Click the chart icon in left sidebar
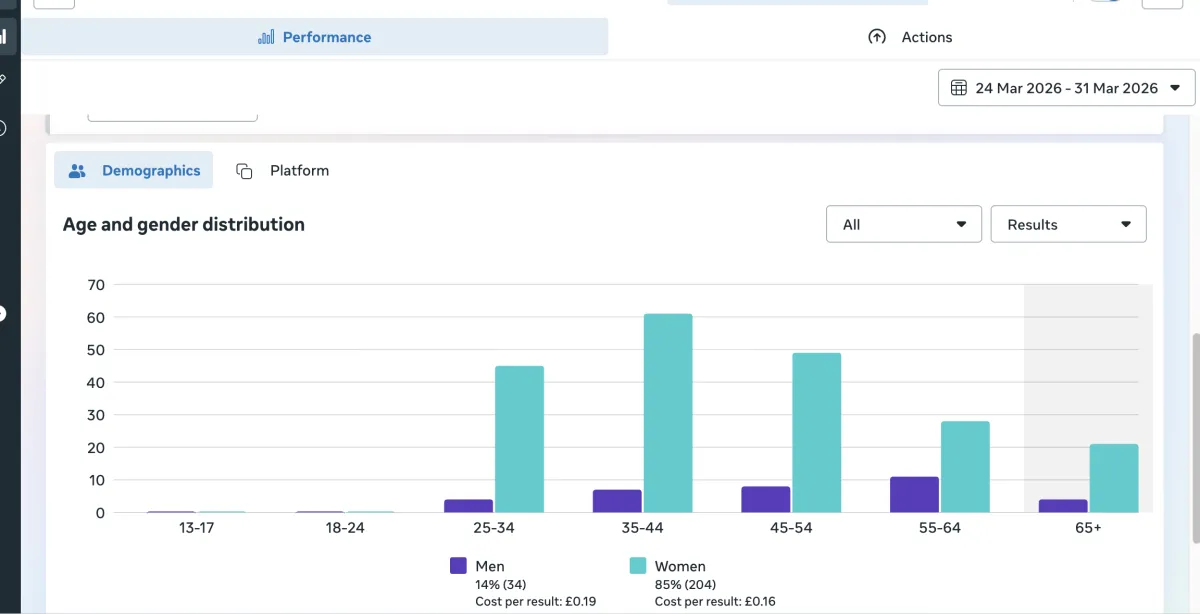1200x614 pixels. point(4,37)
